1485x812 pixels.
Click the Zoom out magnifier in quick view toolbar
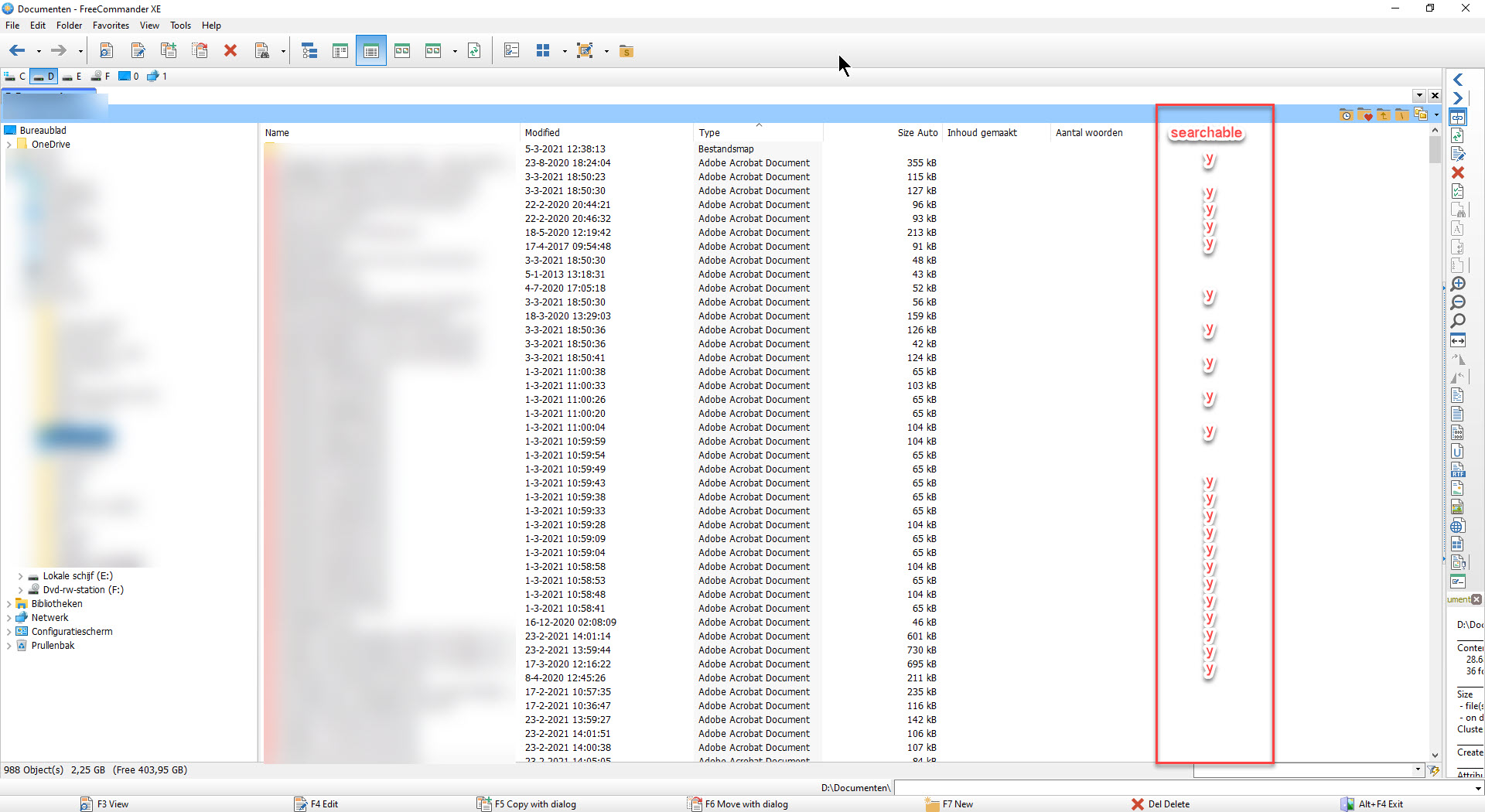coord(1458,302)
